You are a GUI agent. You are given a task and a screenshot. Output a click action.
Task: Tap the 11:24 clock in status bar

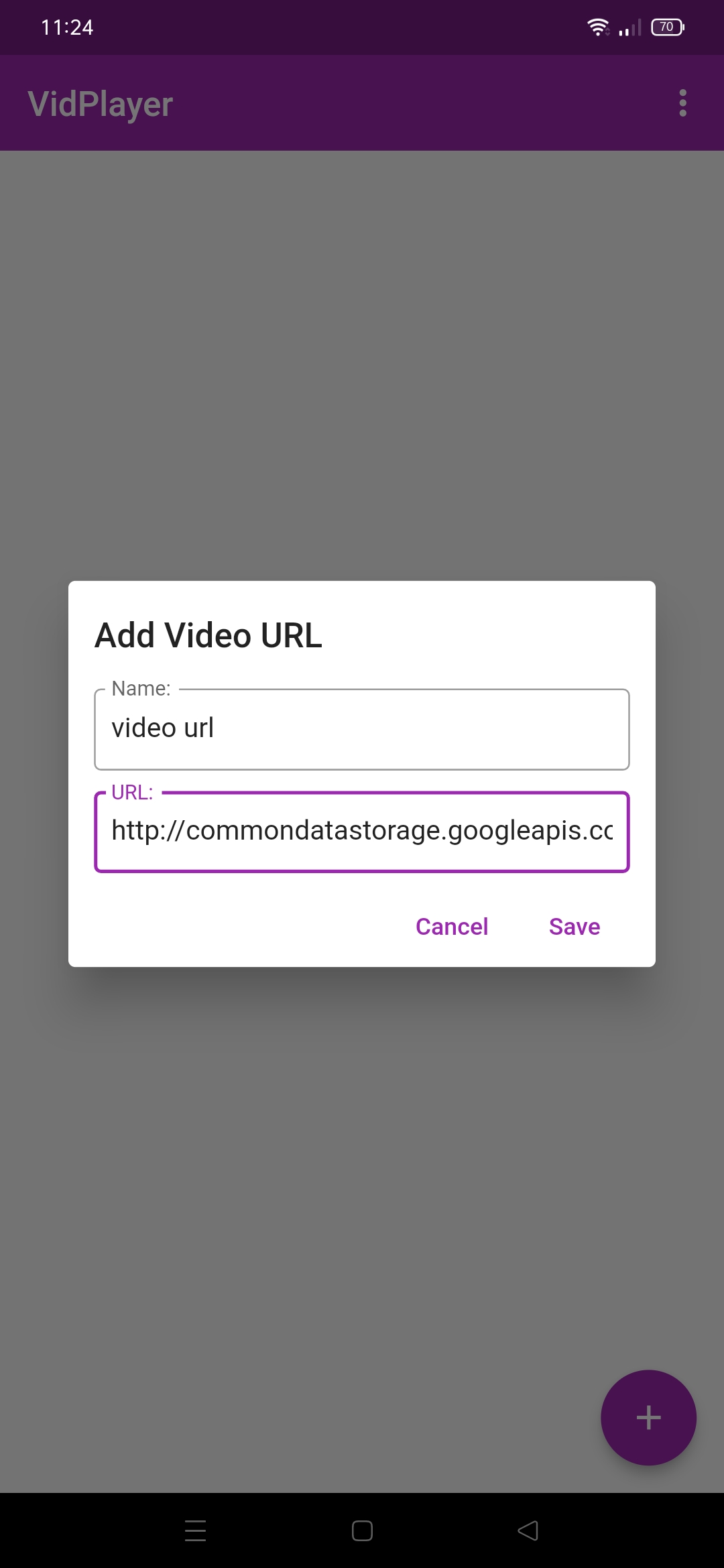pyautogui.click(x=67, y=27)
